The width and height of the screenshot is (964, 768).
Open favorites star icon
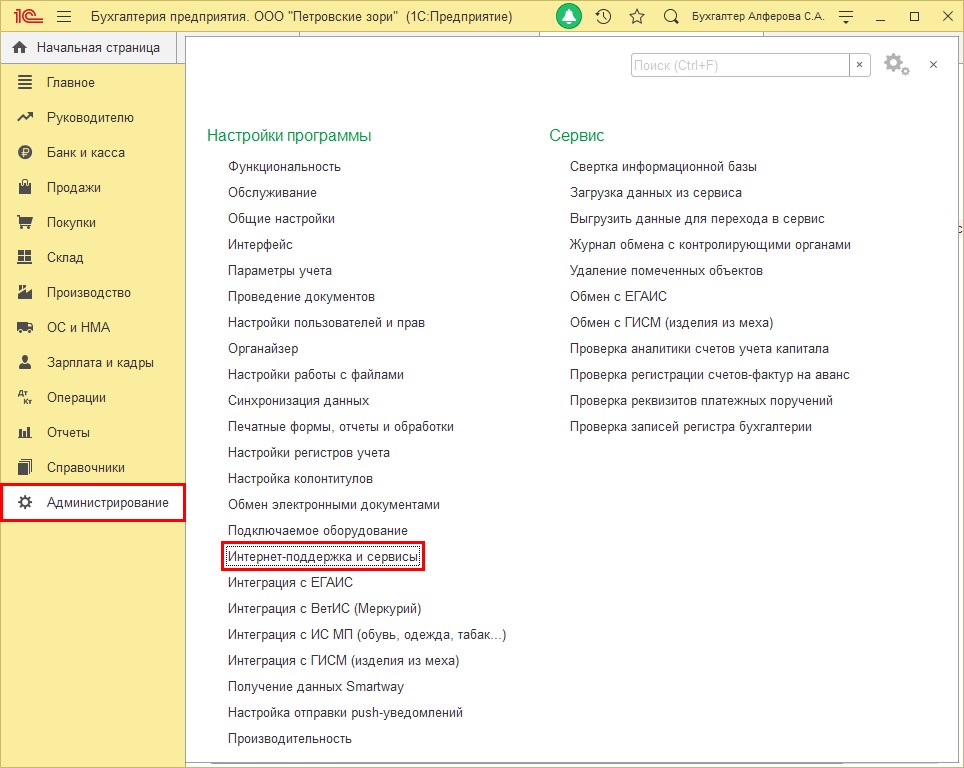(x=637, y=17)
